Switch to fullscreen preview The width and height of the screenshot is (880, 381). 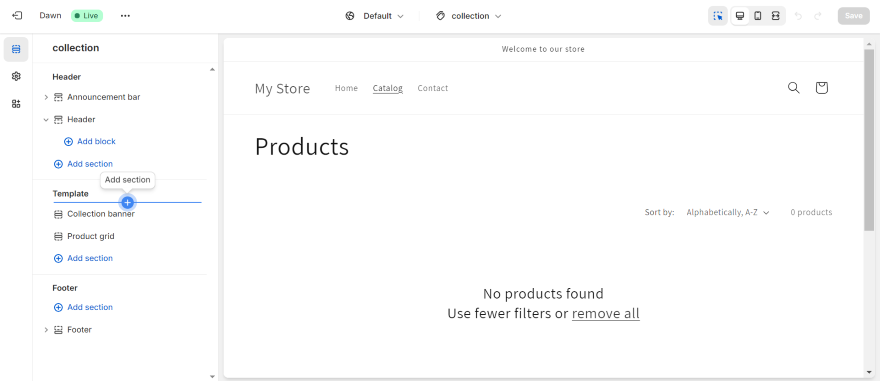point(776,16)
